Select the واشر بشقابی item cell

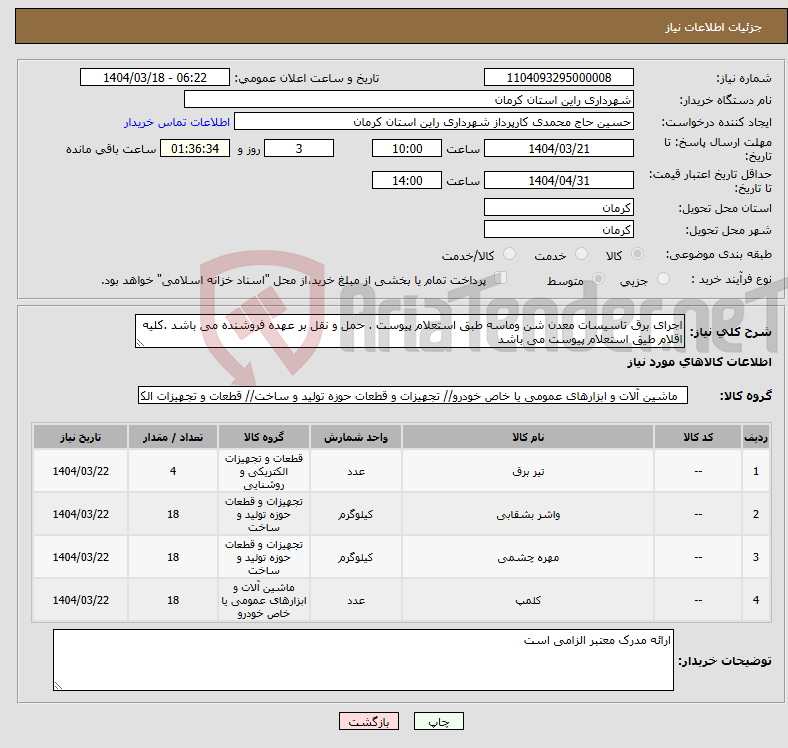[528, 514]
